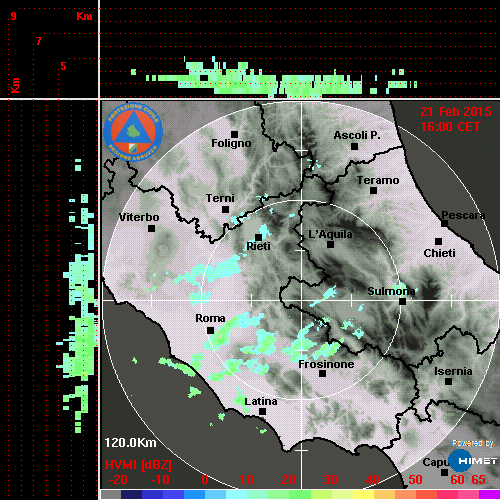Click the Pescara marker on the coast
500x500 pixels.
point(444,223)
